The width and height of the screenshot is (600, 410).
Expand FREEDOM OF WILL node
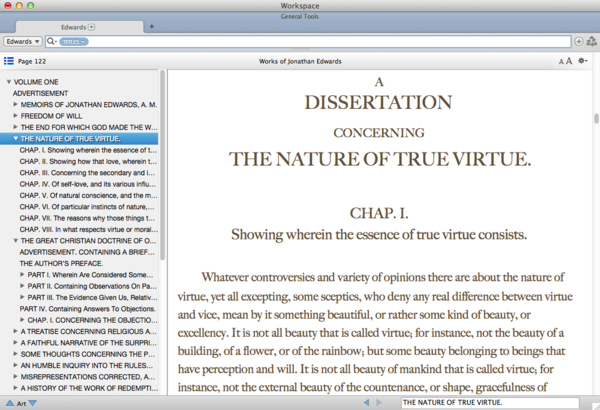[15, 116]
